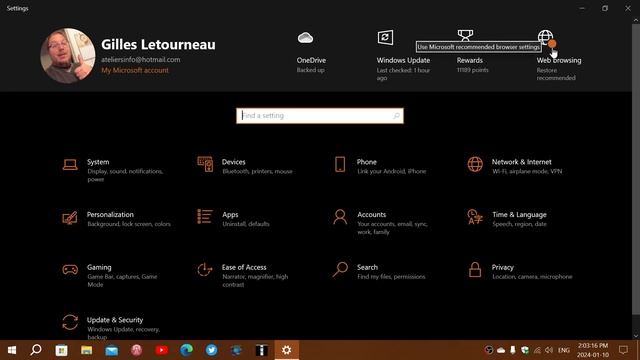Viewport: 640px width, 360px height.
Task: Click the Web browsing label text
Action: 559,60
